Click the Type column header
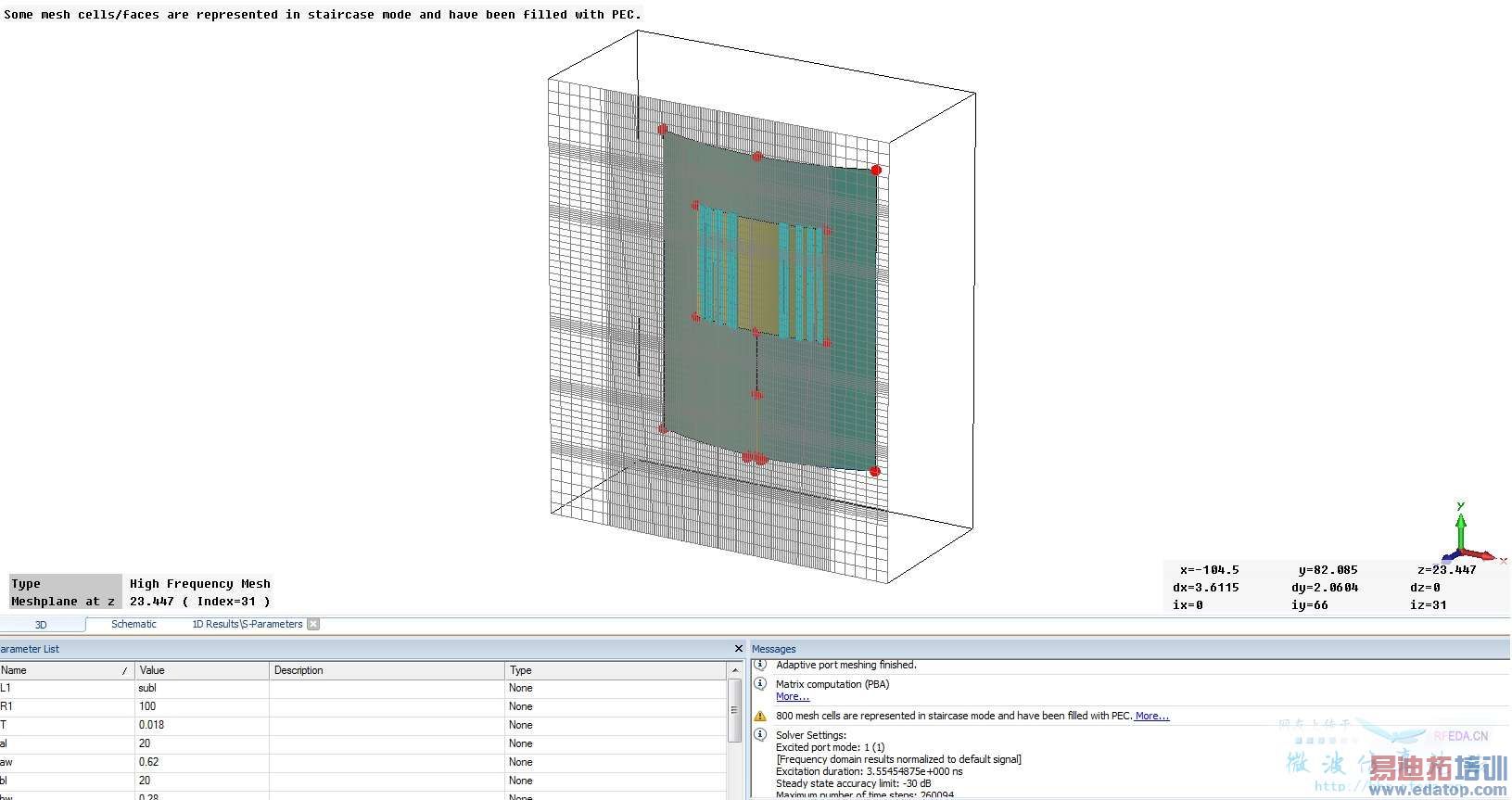 [616, 670]
